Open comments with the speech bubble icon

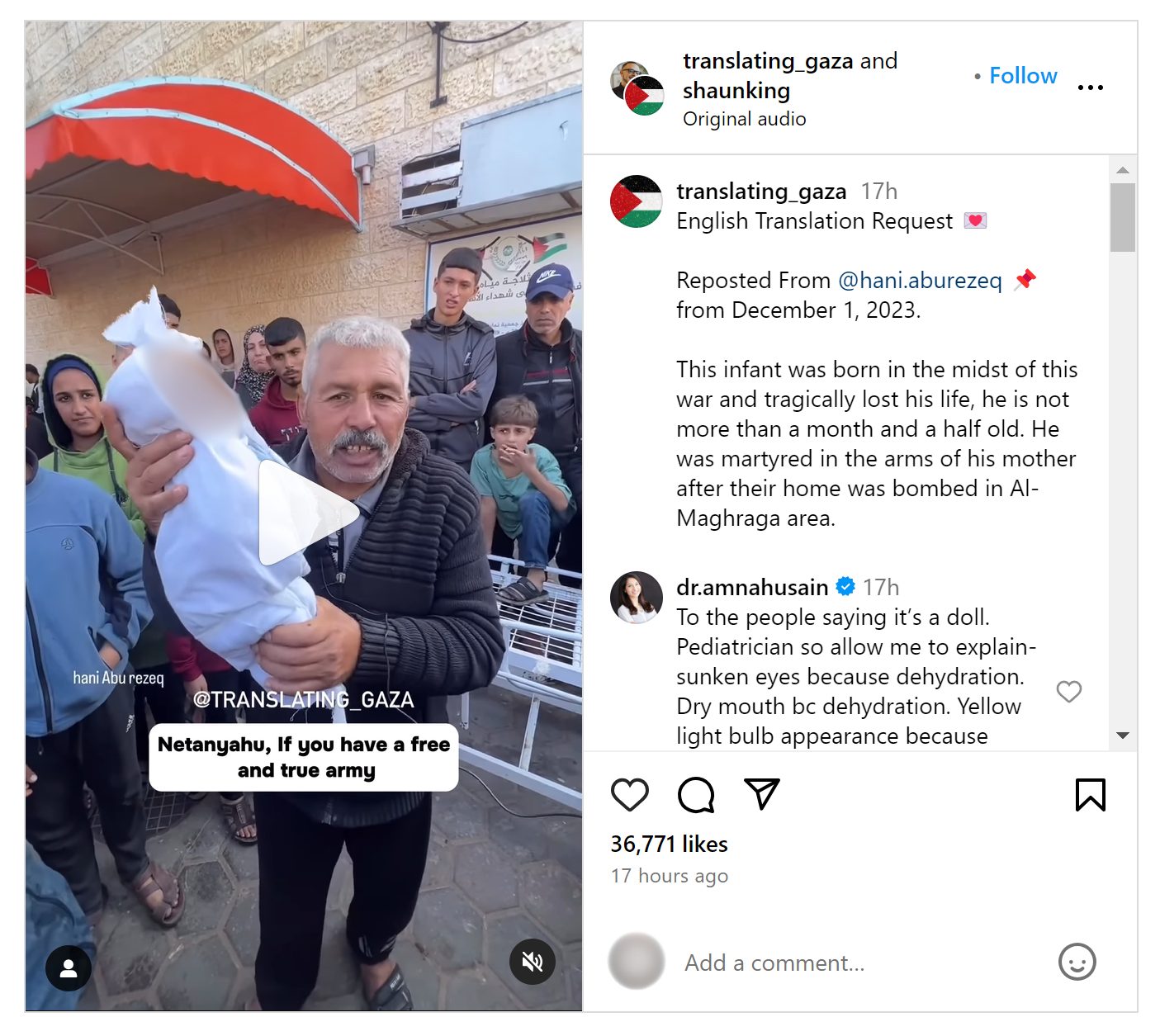tap(696, 795)
